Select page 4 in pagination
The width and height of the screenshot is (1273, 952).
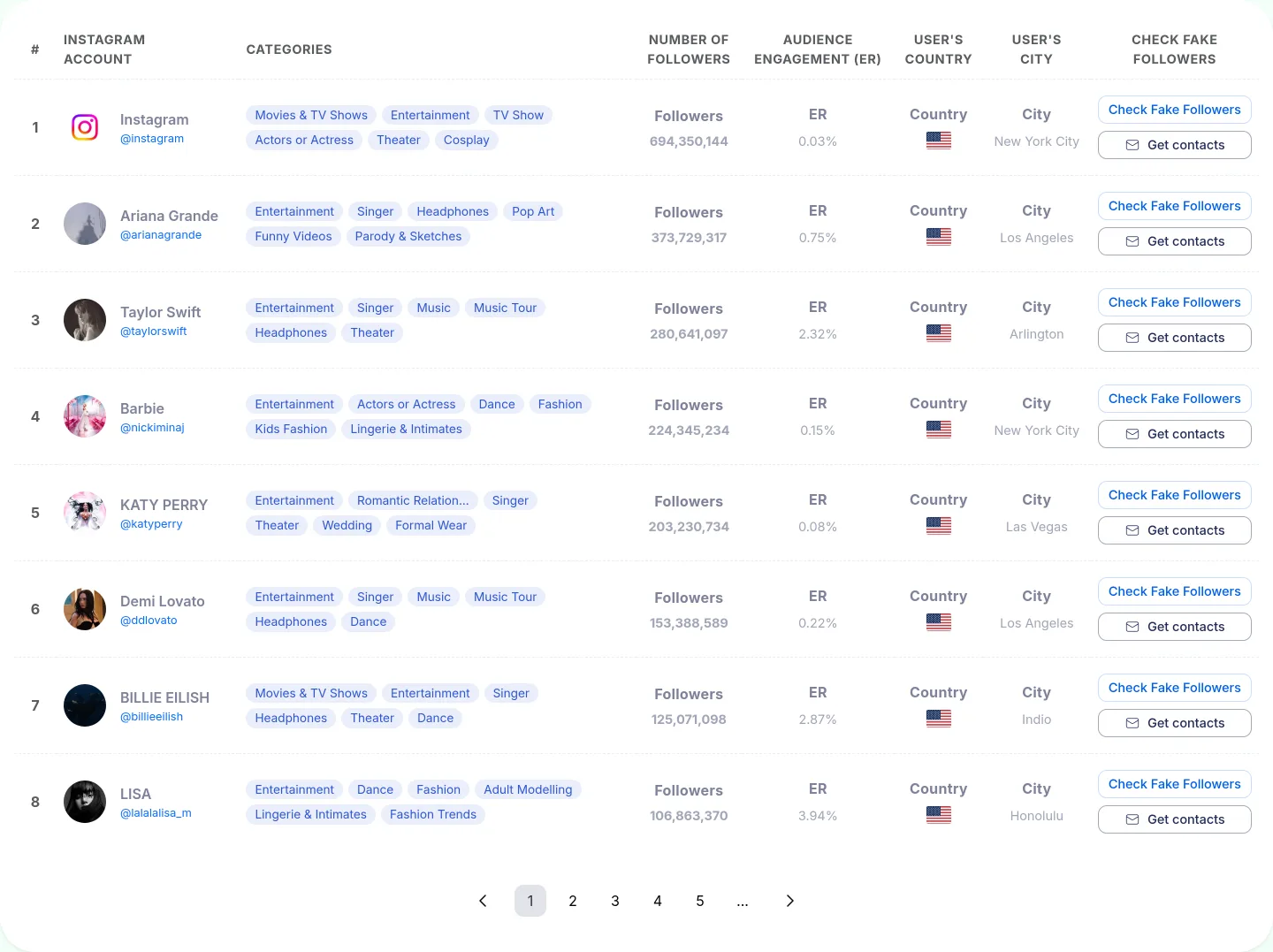click(x=658, y=901)
